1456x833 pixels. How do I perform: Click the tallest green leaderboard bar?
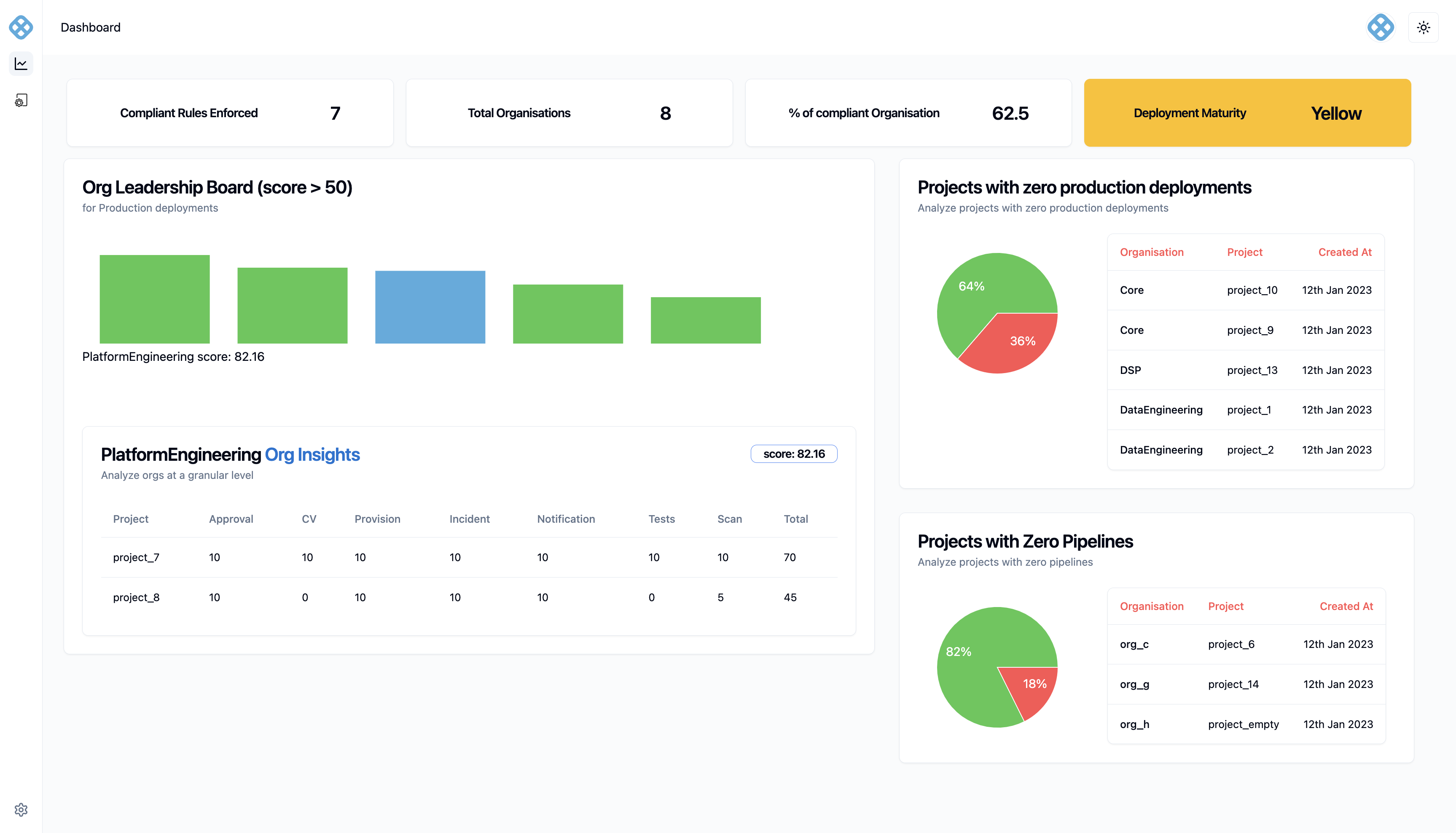pos(154,299)
